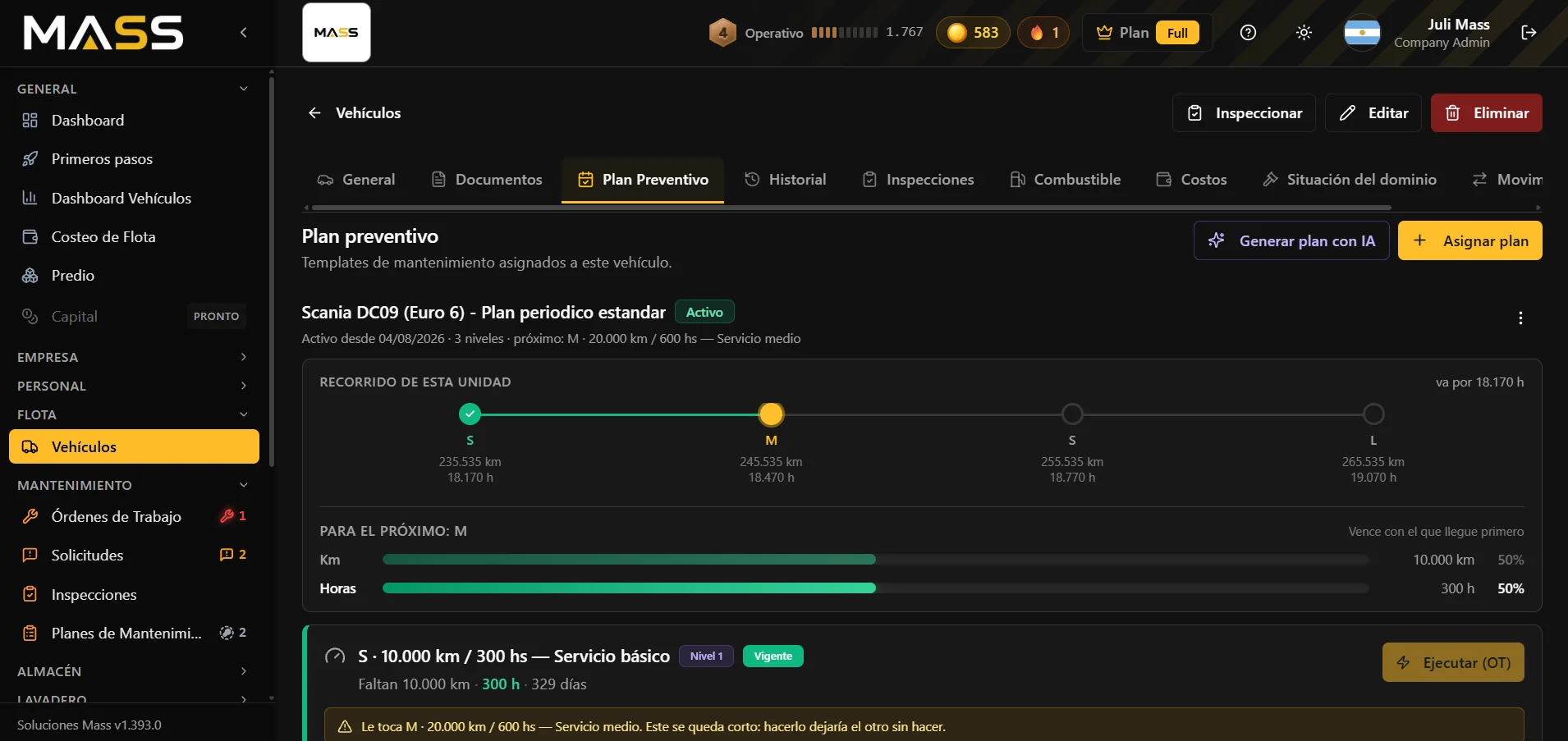The width and height of the screenshot is (1568, 741).
Task: Collapse the sidebar with the chevron
Action: pyautogui.click(x=243, y=33)
